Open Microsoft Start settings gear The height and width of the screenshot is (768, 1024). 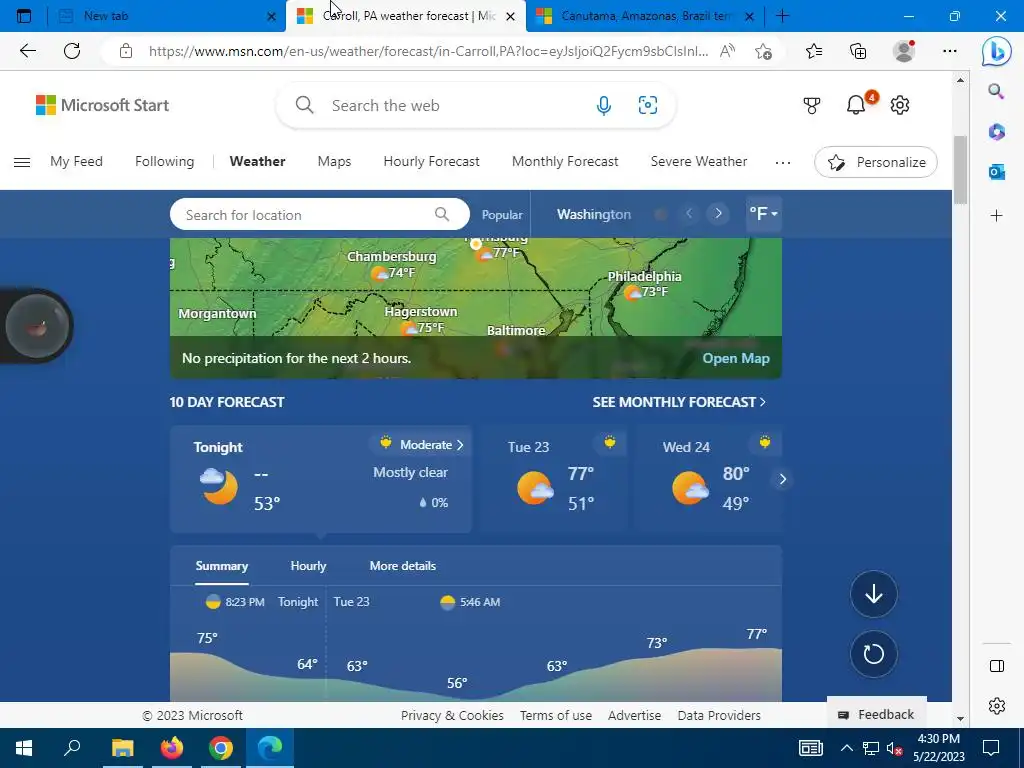point(900,105)
